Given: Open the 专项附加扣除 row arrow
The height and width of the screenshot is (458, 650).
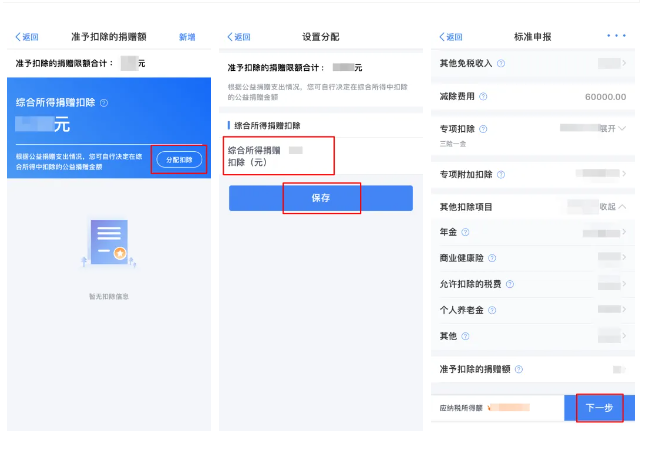Looking at the screenshot, I should [624, 174].
